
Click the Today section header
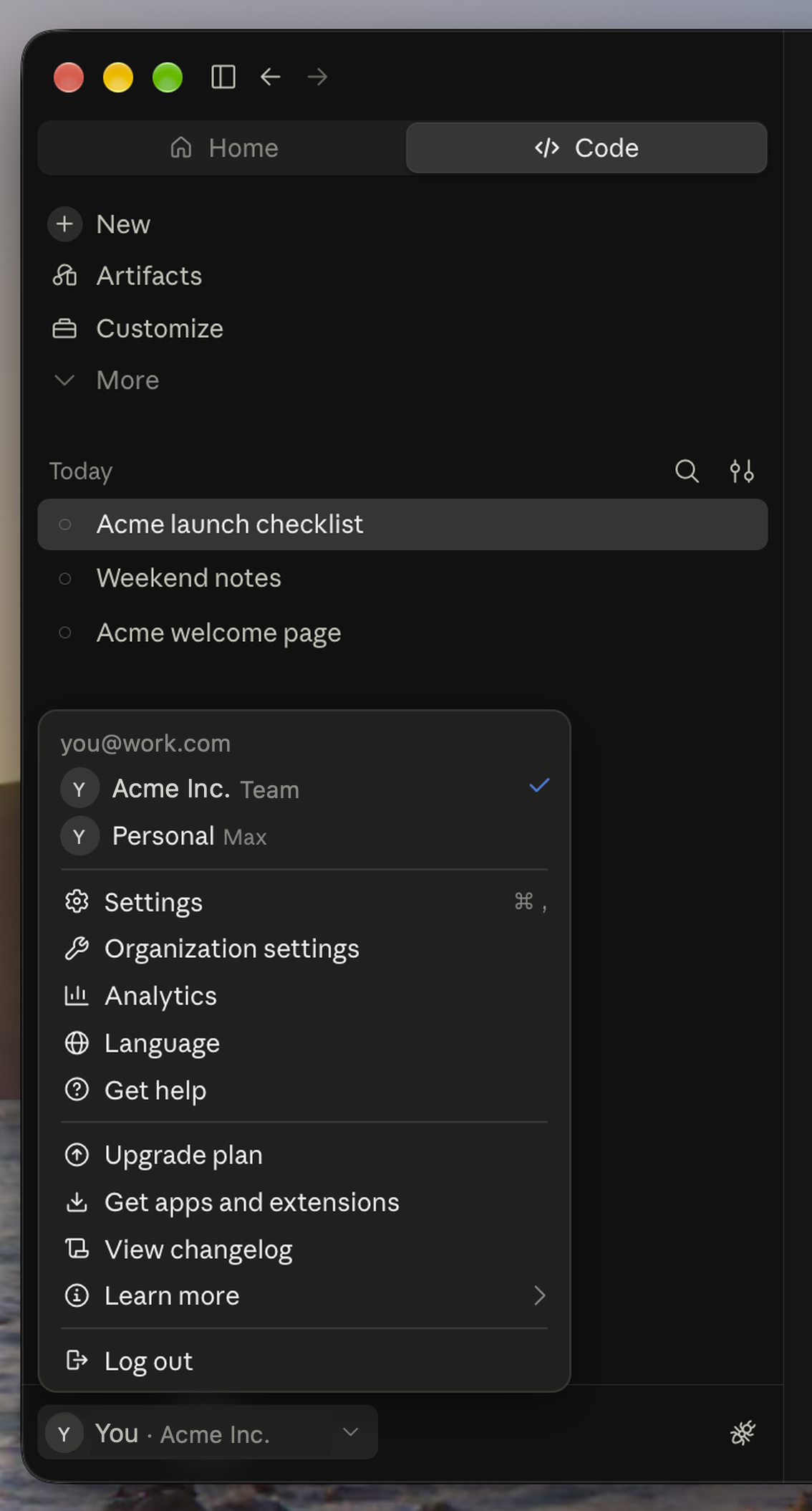coord(81,471)
